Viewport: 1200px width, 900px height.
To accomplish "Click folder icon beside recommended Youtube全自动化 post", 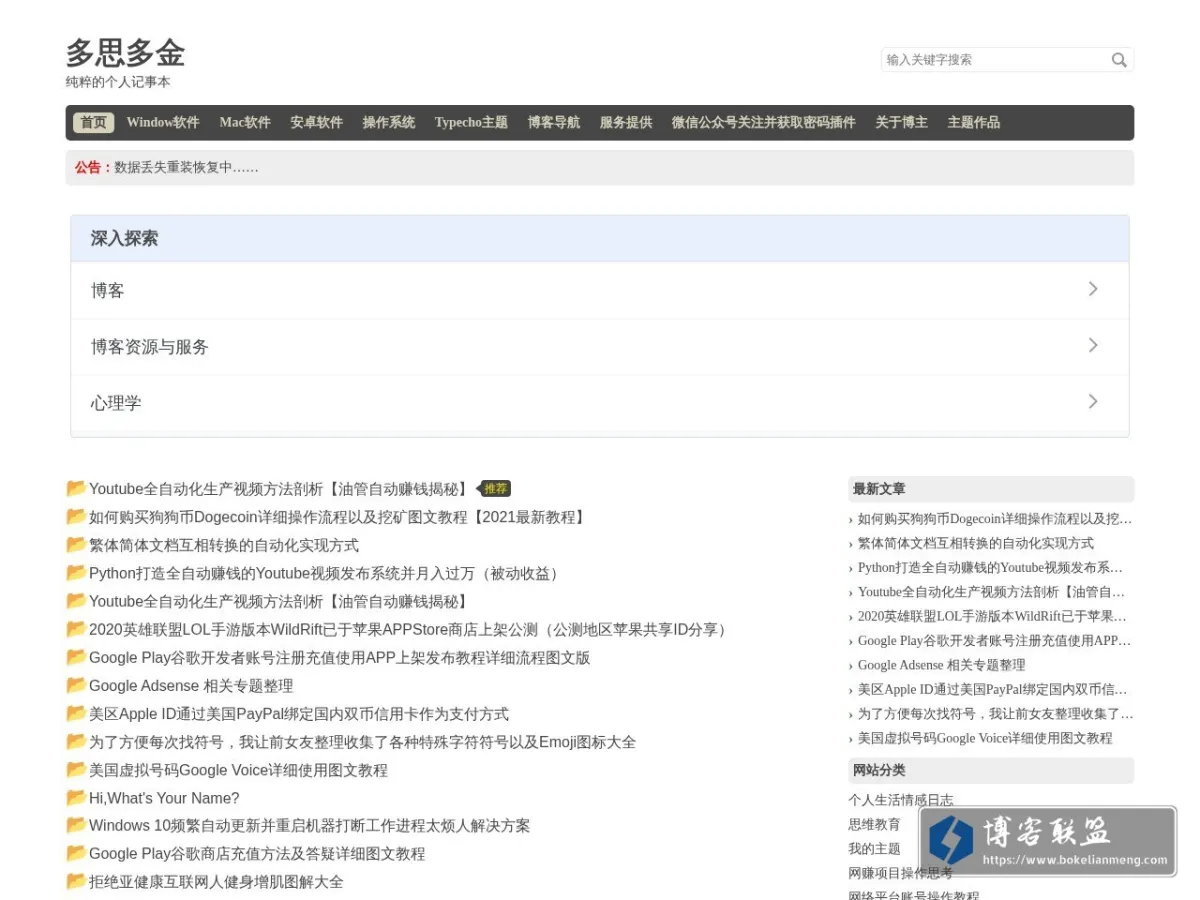I will [x=76, y=488].
